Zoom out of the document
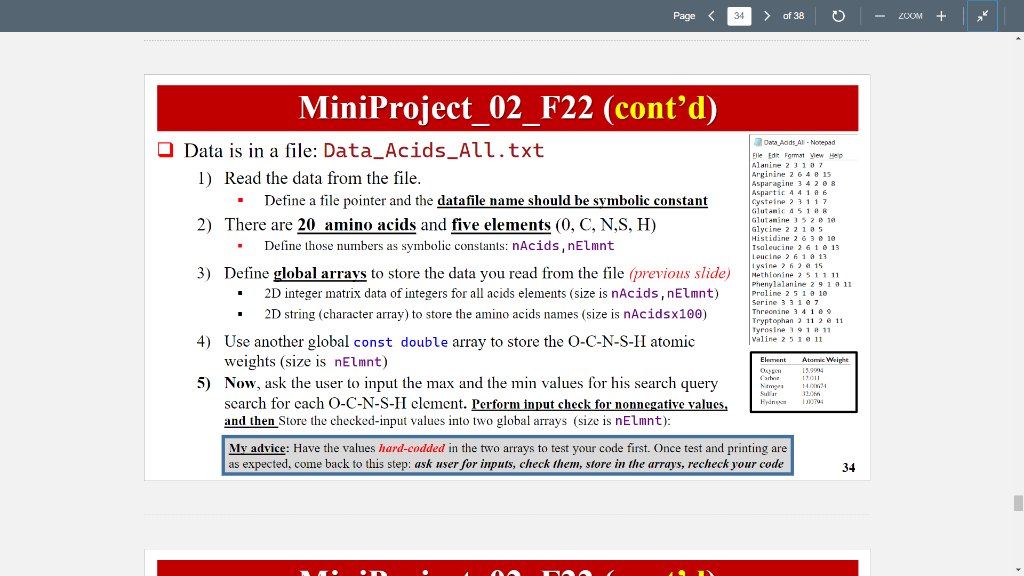Image resolution: width=1024 pixels, height=576 pixels. [881, 14]
